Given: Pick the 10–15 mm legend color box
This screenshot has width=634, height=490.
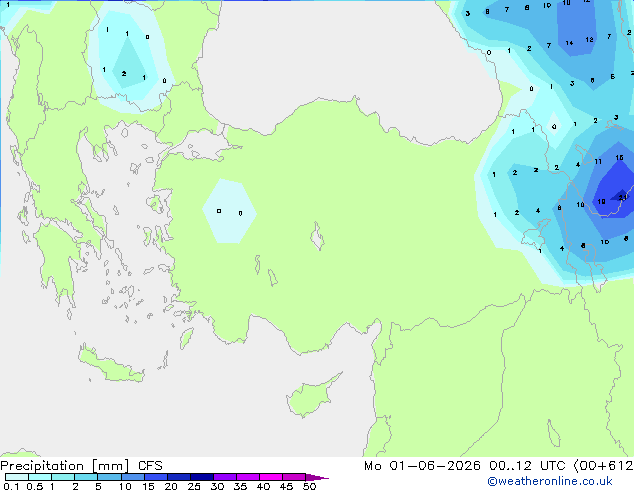Looking at the screenshot, I should 132,477.
